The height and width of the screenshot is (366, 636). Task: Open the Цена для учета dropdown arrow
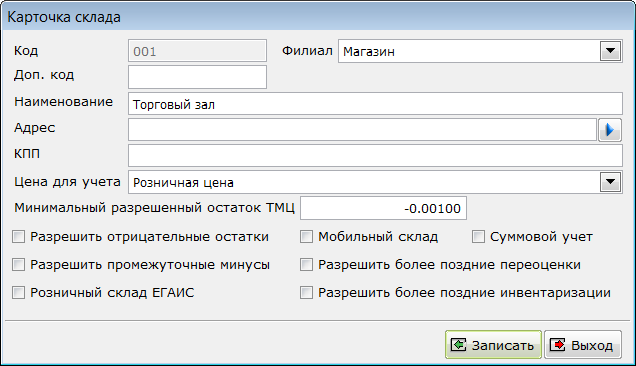(610, 182)
